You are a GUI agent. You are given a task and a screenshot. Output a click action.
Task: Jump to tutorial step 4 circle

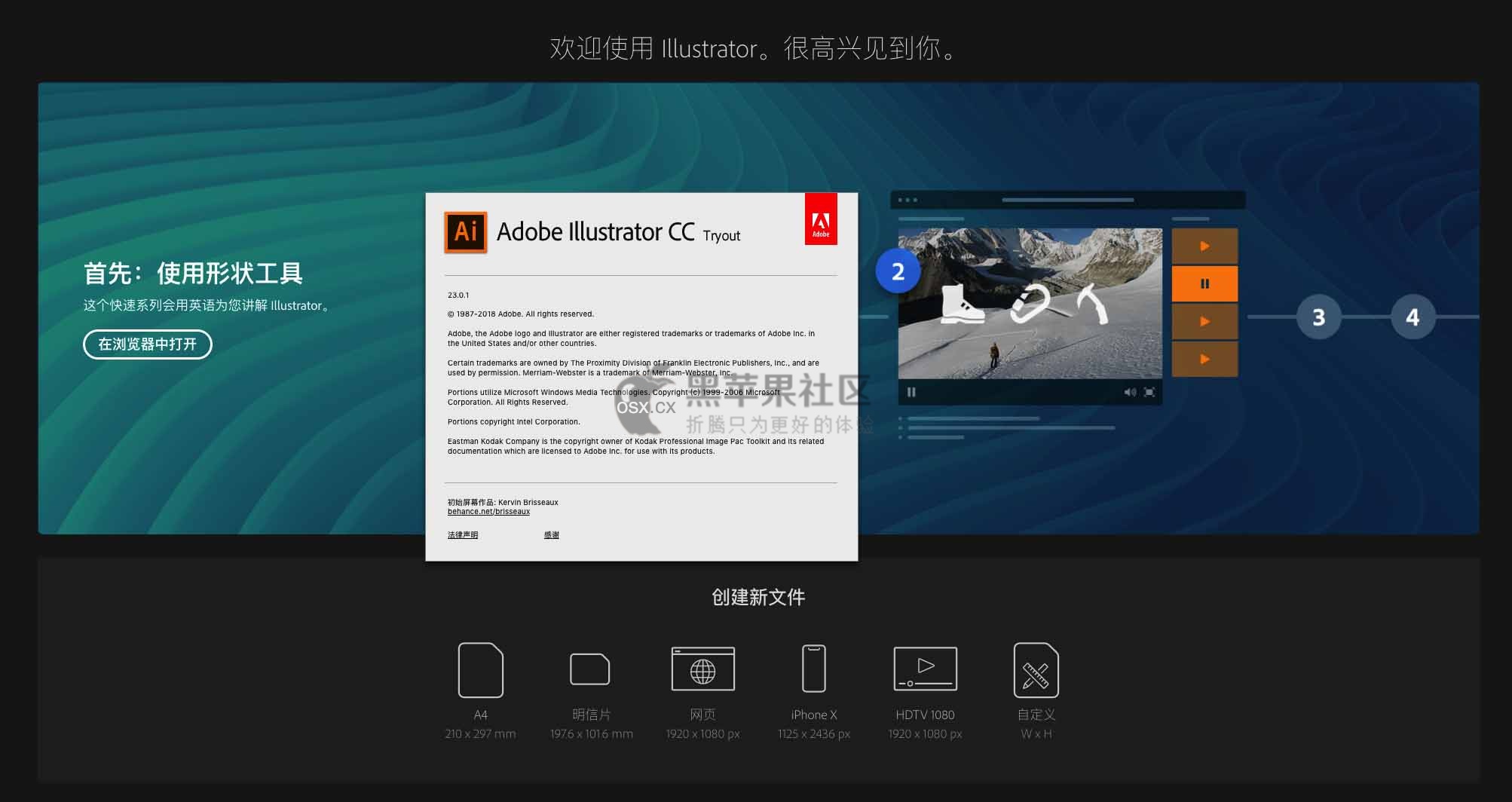[1413, 317]
